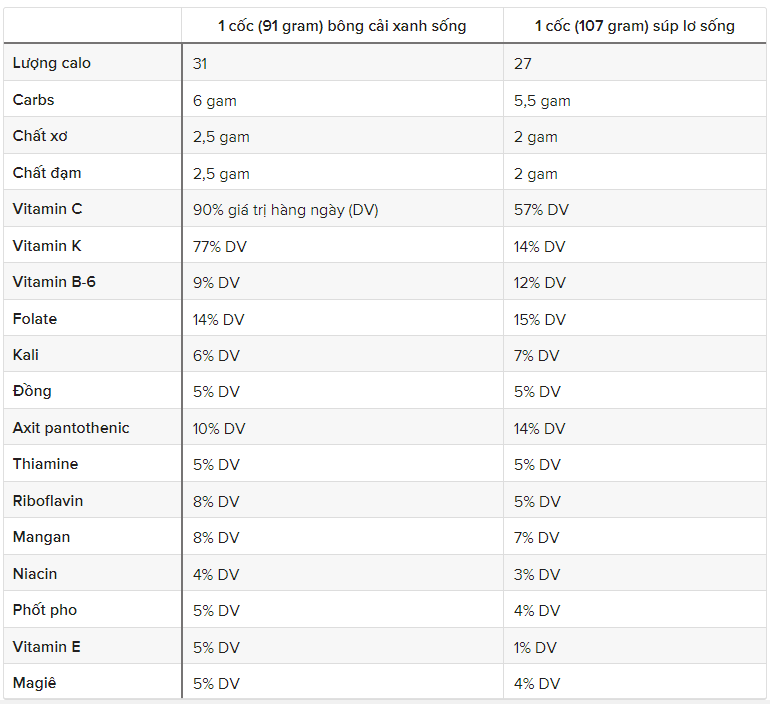Click the 'Chất đạm' row label
Screen dimensions: 770x704
[x=47, y=173]
